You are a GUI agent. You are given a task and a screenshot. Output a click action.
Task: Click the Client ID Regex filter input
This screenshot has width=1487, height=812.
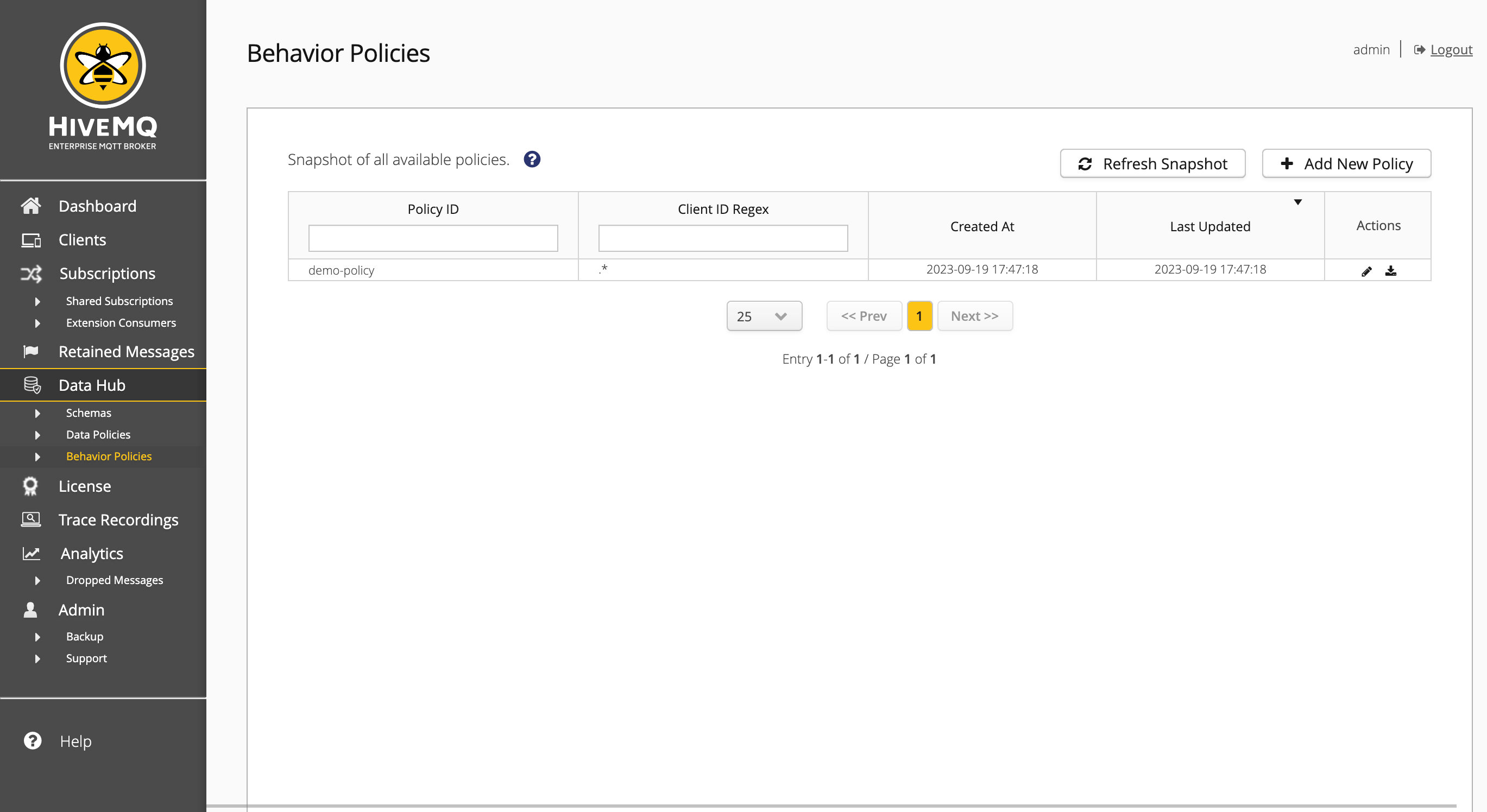coord(723,238)
